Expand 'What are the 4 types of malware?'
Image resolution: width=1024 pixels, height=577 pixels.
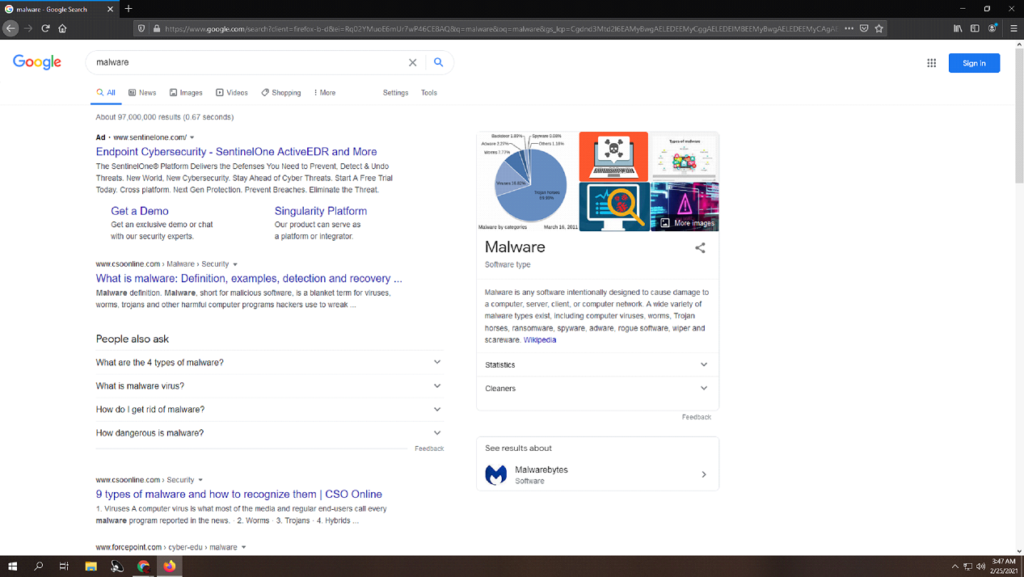pos(269,362)
